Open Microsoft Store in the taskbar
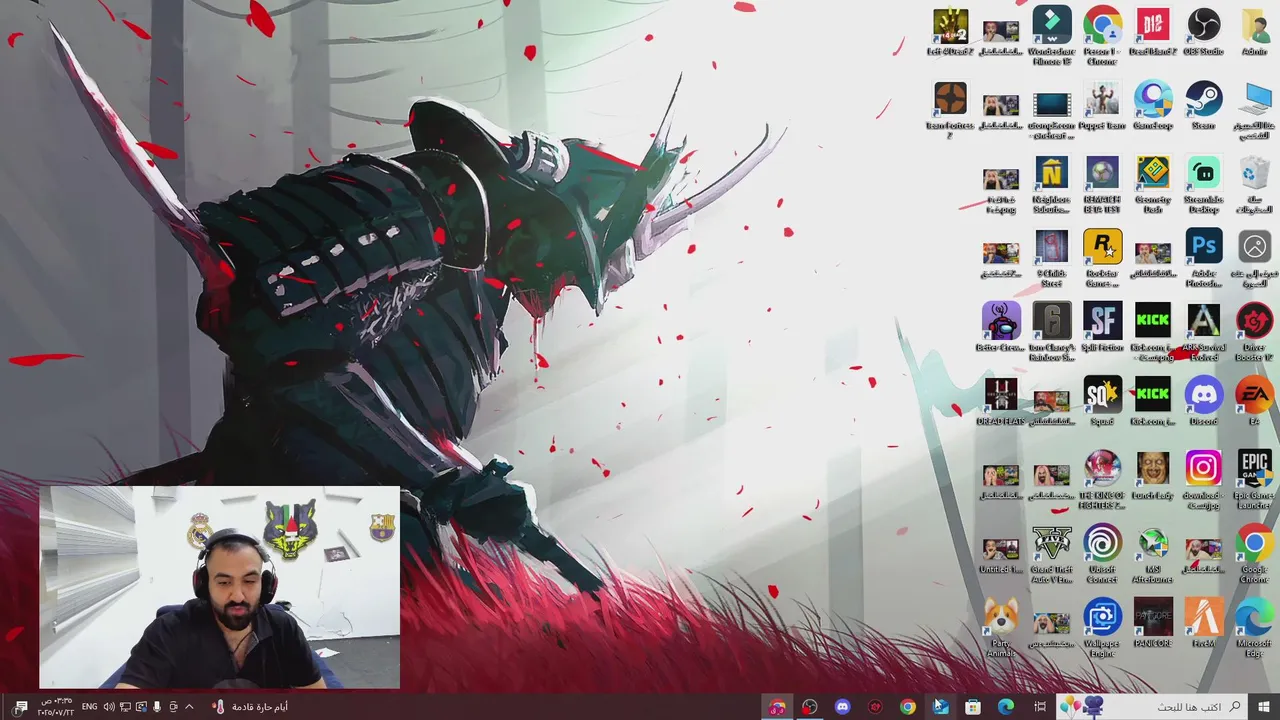 pos(973,707)
